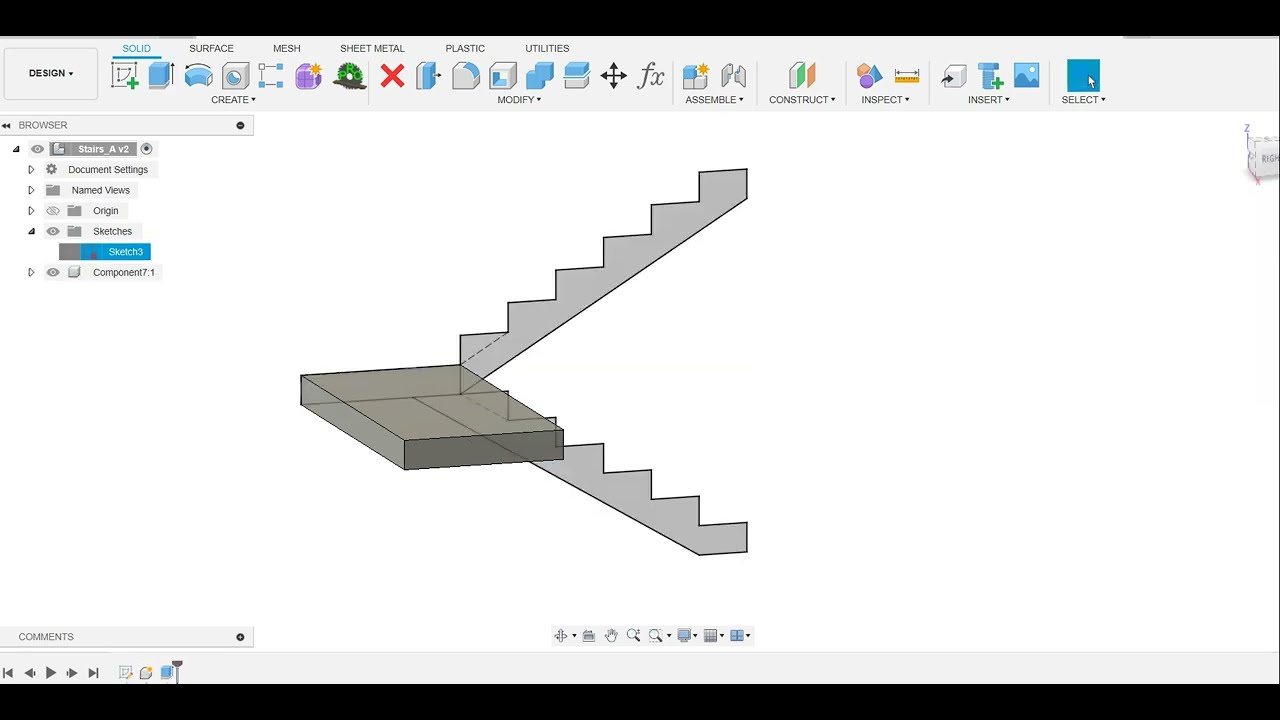The width and height of the screenshot is (1280, 720).
Task: Open the Insert dropdown menu
Action: coord(989,100)
